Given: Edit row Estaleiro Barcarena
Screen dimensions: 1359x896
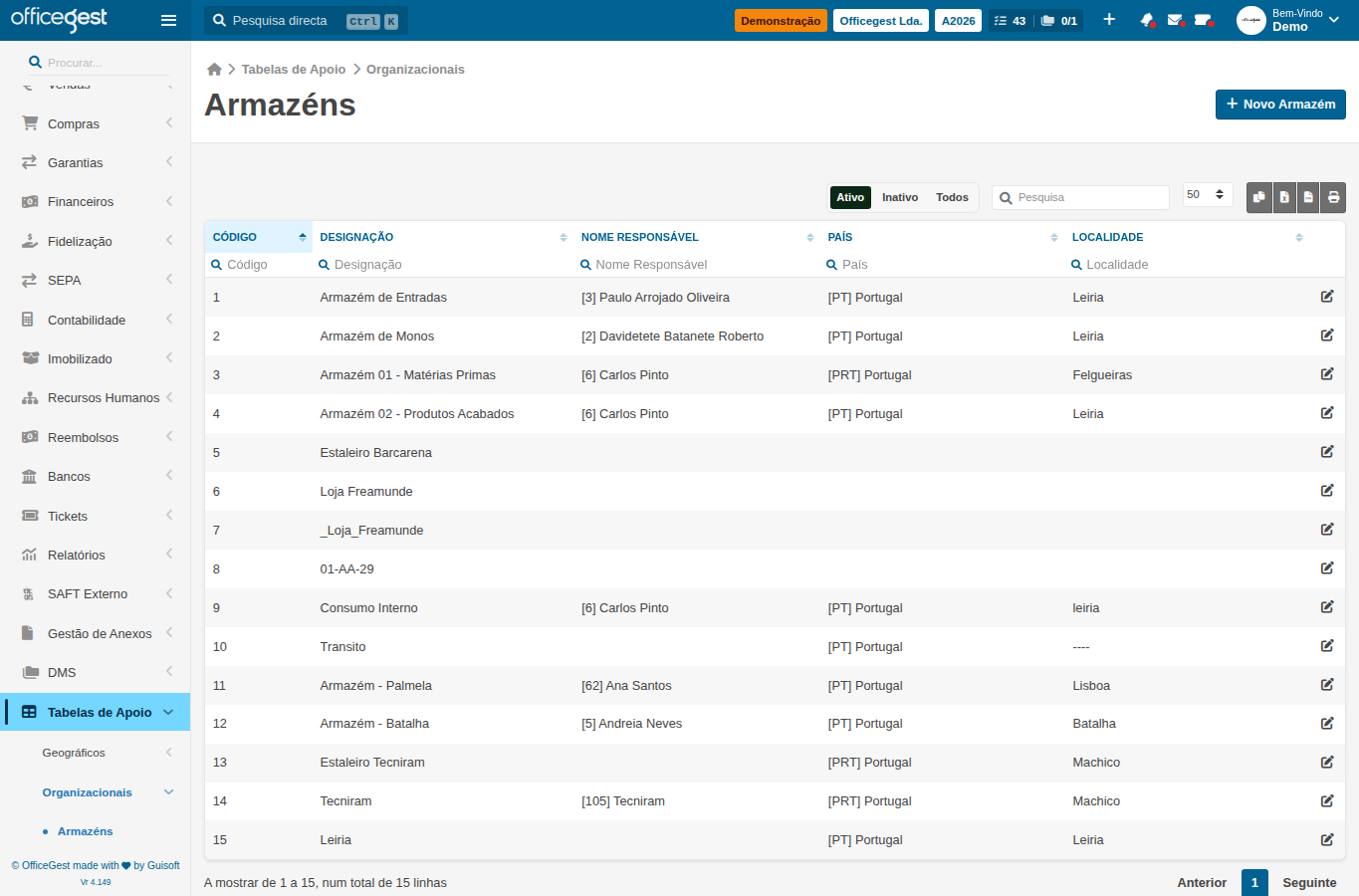Looking at the screenshot, I should [x=1327, y=452].
